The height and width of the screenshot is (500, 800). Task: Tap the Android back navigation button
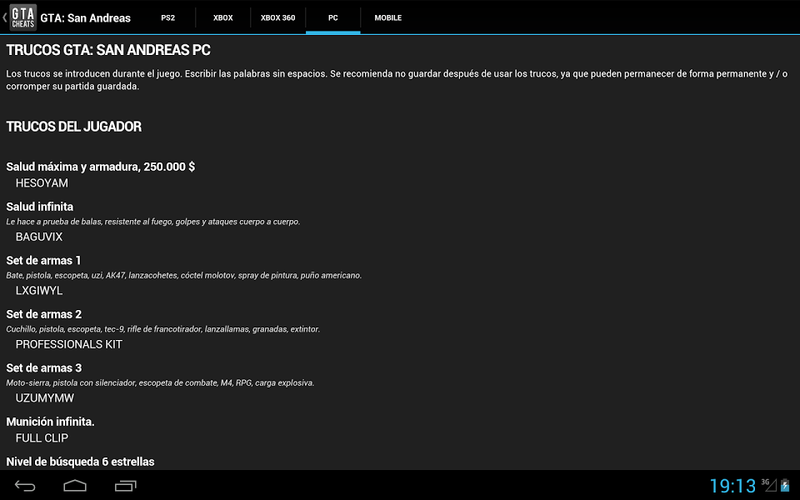[x=24, y=486]
